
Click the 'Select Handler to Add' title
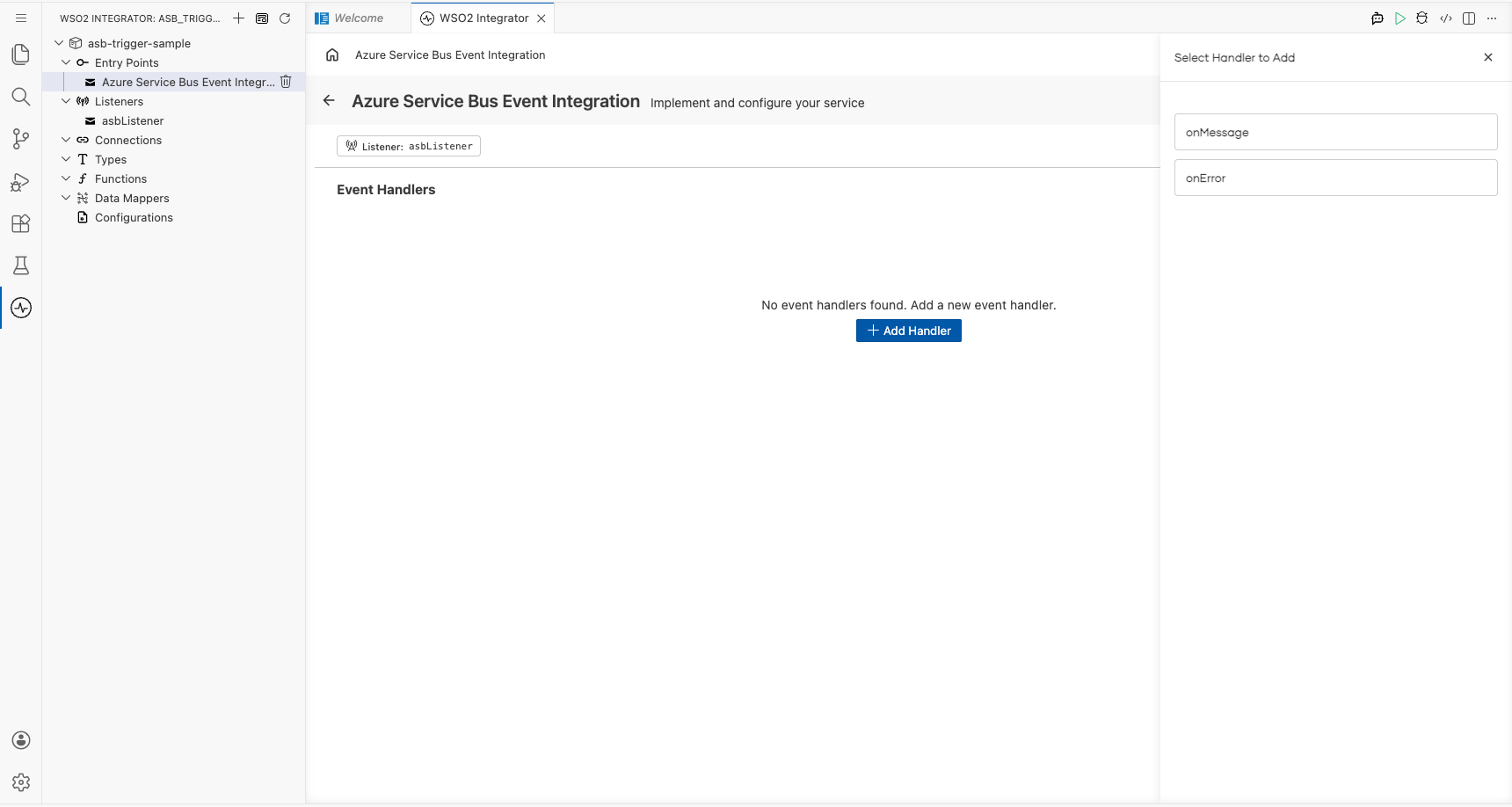click(1234, 57)
